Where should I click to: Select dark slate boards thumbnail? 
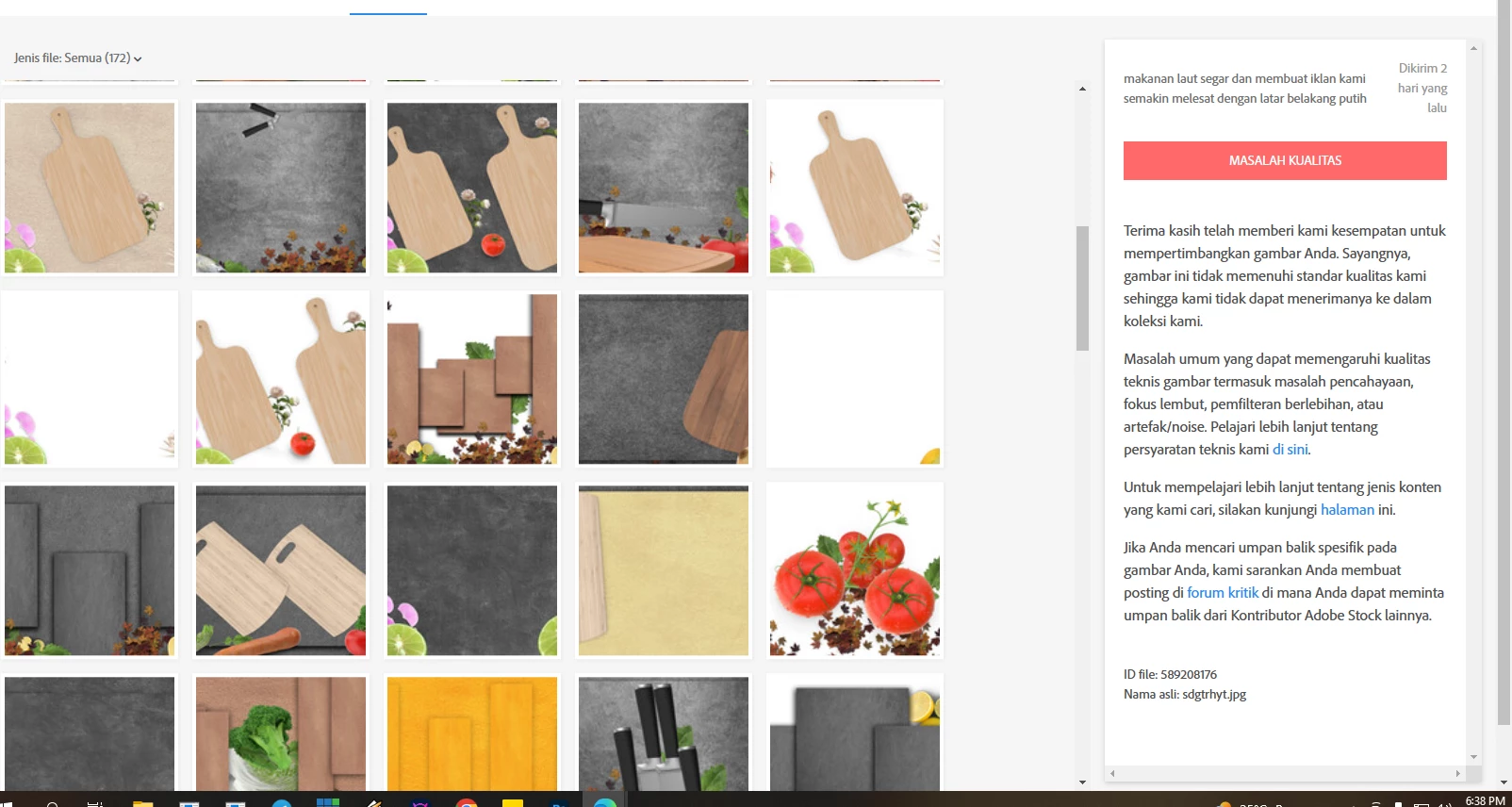coord(90,570)
